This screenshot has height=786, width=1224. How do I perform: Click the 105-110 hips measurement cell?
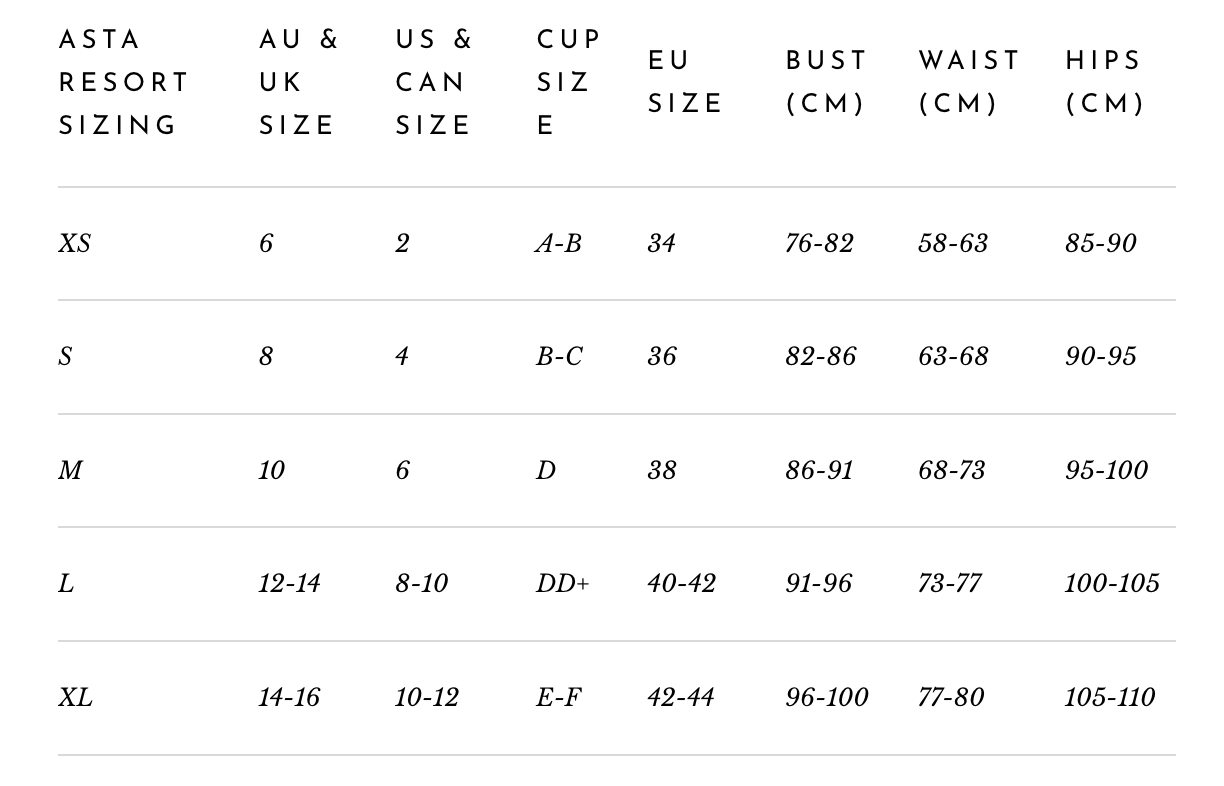(1109, 697)
